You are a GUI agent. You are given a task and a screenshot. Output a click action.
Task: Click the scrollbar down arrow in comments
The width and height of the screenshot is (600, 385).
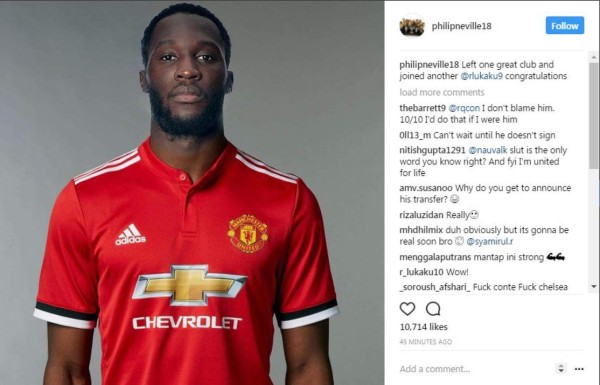click(x=593, y=286)
